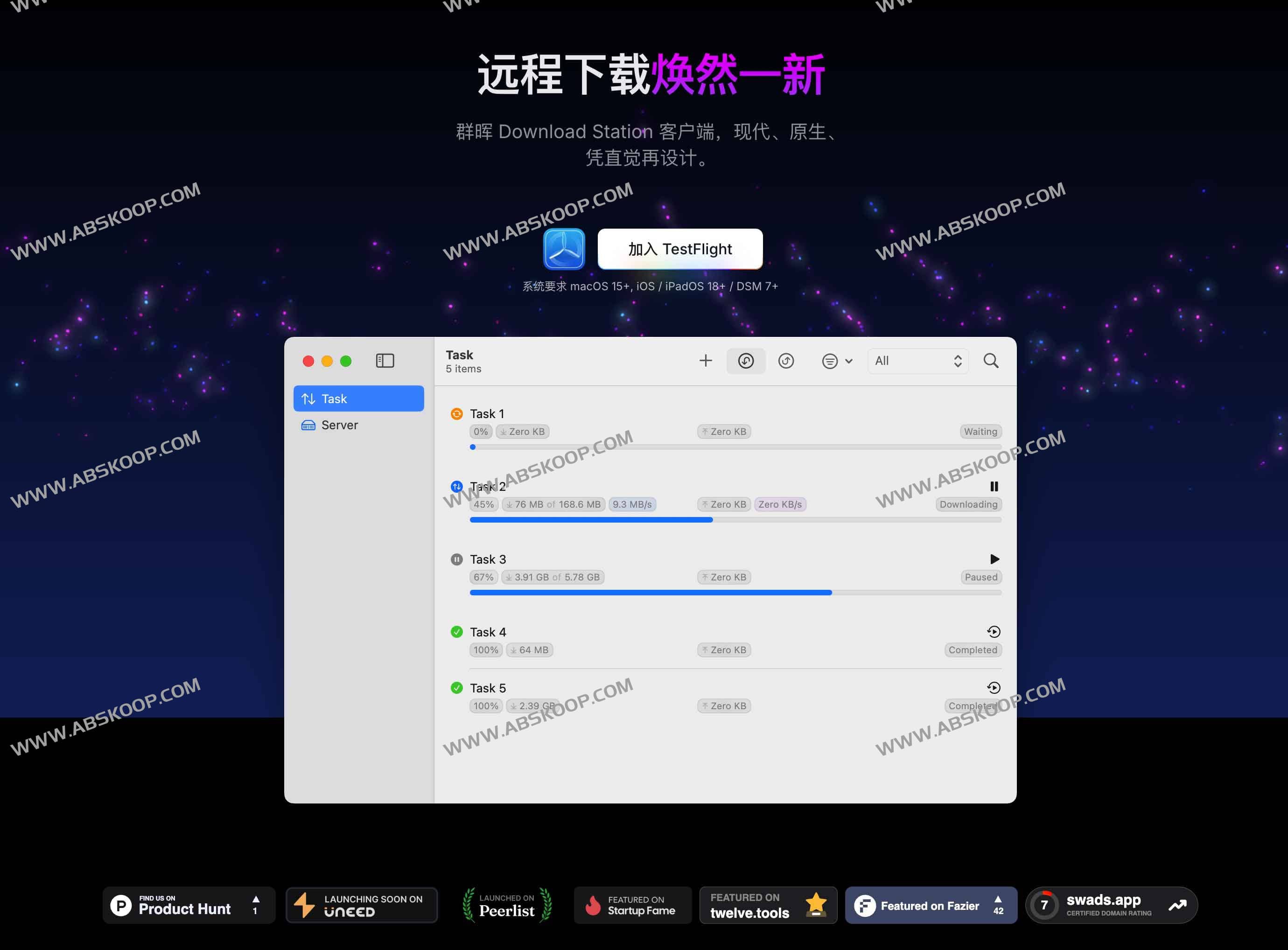
Task: Resume the paused Task 3
Action: (x=994, y=559)
